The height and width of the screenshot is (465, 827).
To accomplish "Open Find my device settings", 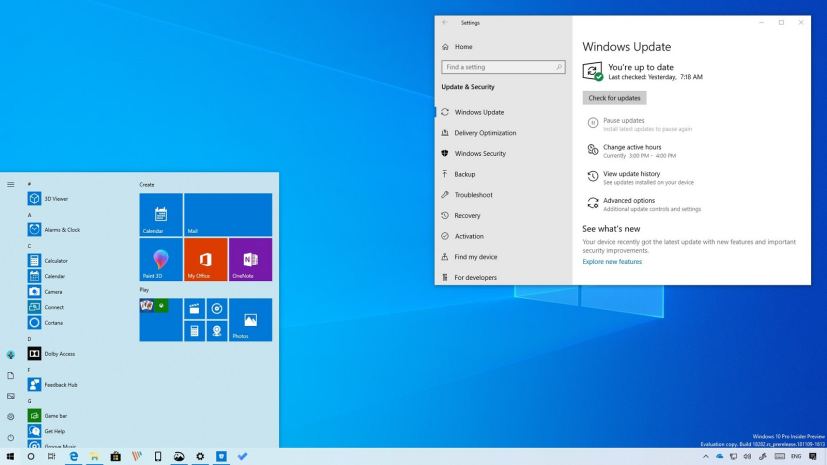I will (x=503, y=257).
